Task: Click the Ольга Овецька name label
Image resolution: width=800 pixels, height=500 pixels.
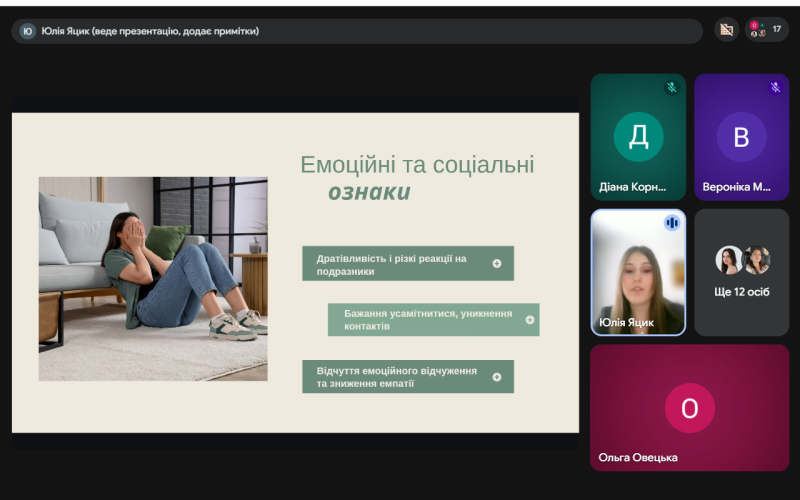Action: 638,457
